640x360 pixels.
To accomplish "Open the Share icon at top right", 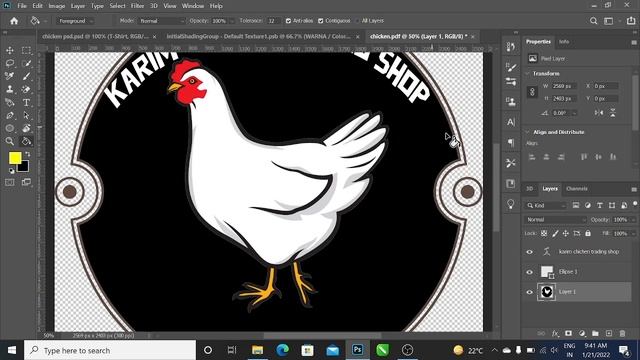I will pos(631,21).
